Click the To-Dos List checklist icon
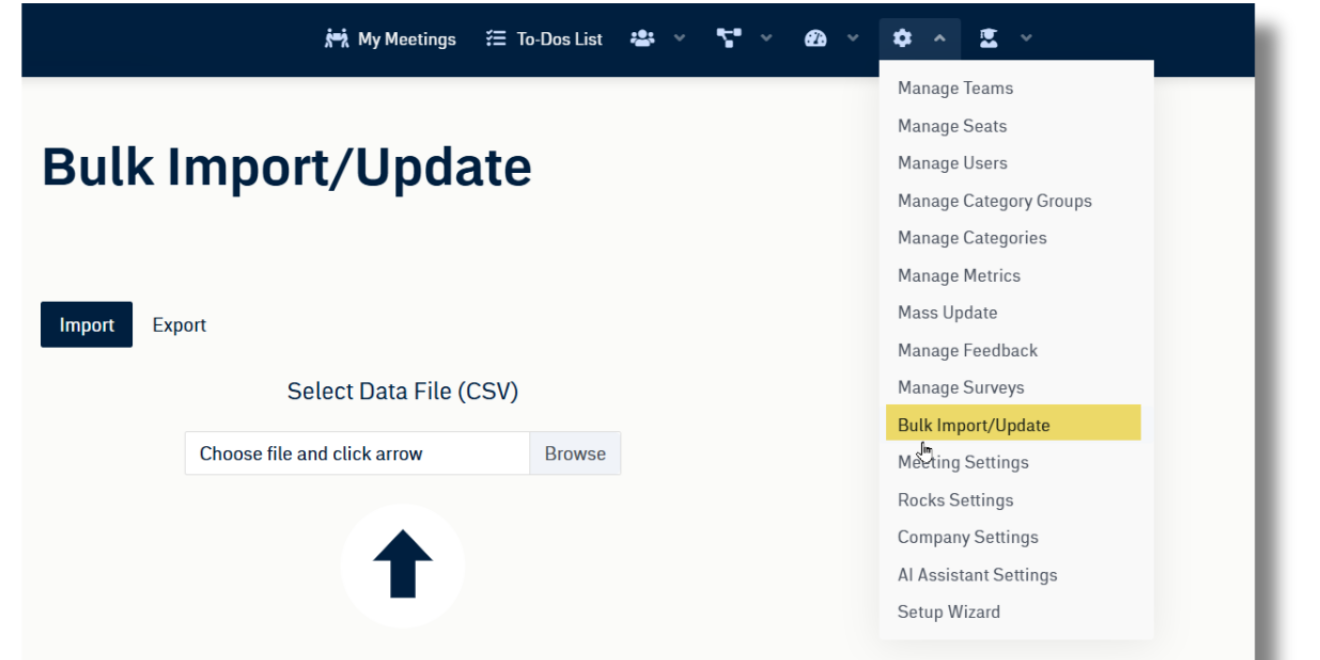This screenshot has width=1320, height=660. pos(495,39)
